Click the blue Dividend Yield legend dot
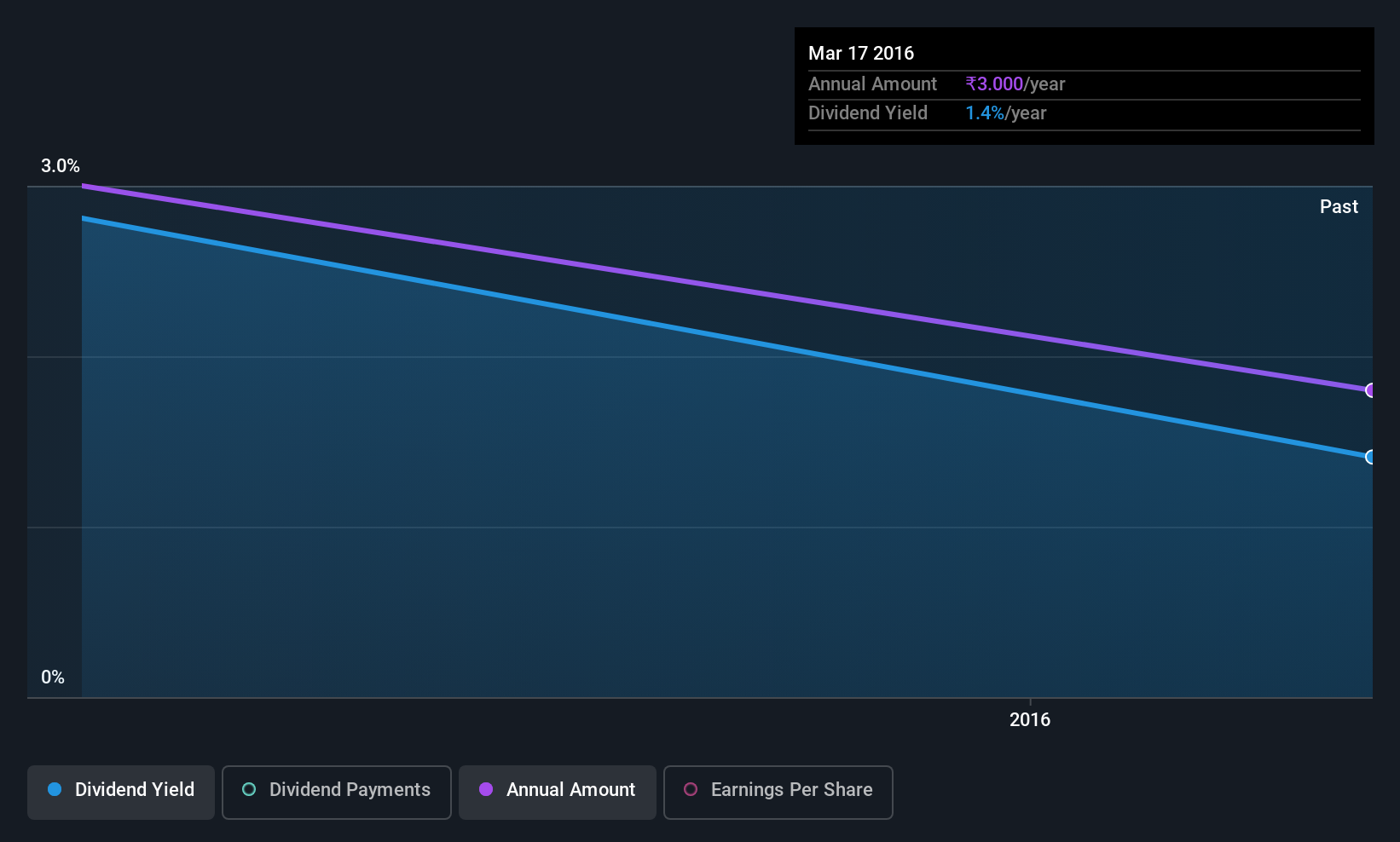 click(x=55, y=789)
